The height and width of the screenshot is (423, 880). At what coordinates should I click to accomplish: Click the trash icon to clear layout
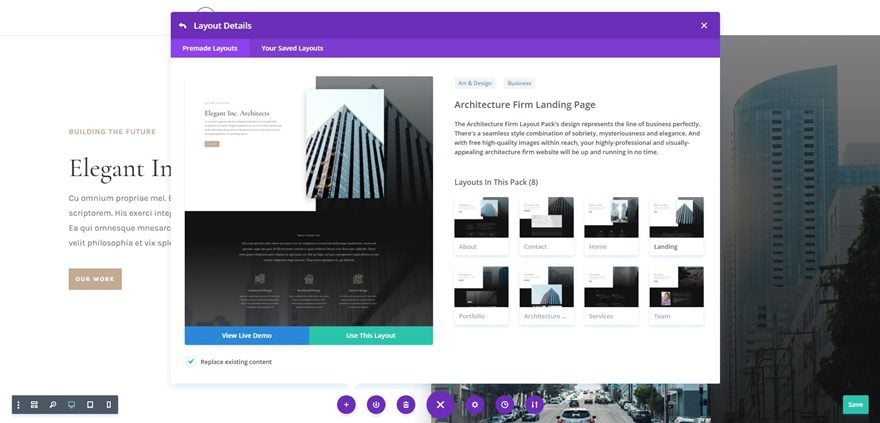click(406, 404)
